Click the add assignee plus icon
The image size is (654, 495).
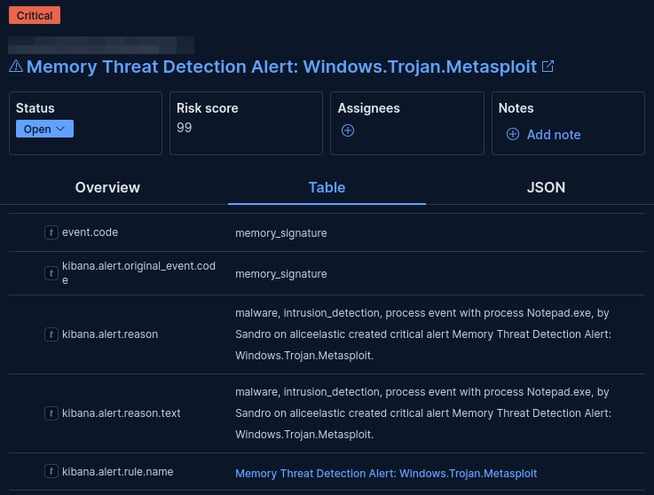[x=347, y=131]
